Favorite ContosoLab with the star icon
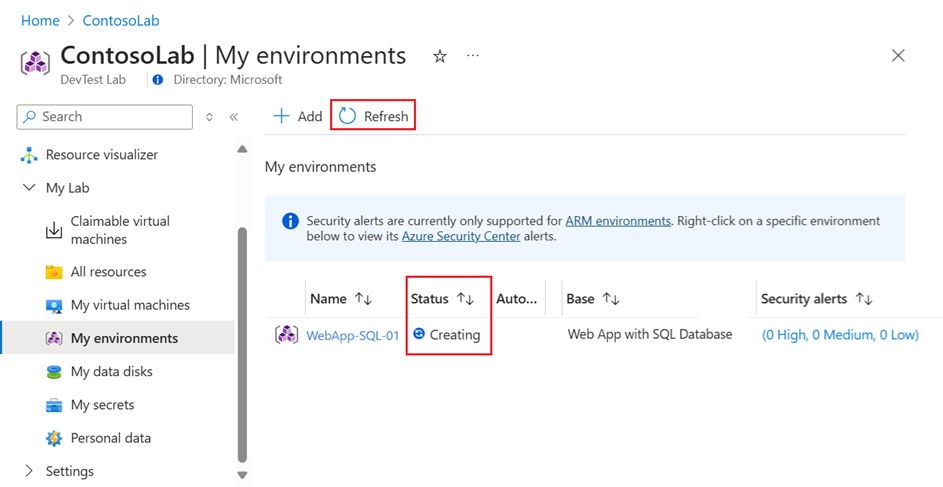Image resolution: width=943 pixels, height=487 pixels. (x=440, y=57)
